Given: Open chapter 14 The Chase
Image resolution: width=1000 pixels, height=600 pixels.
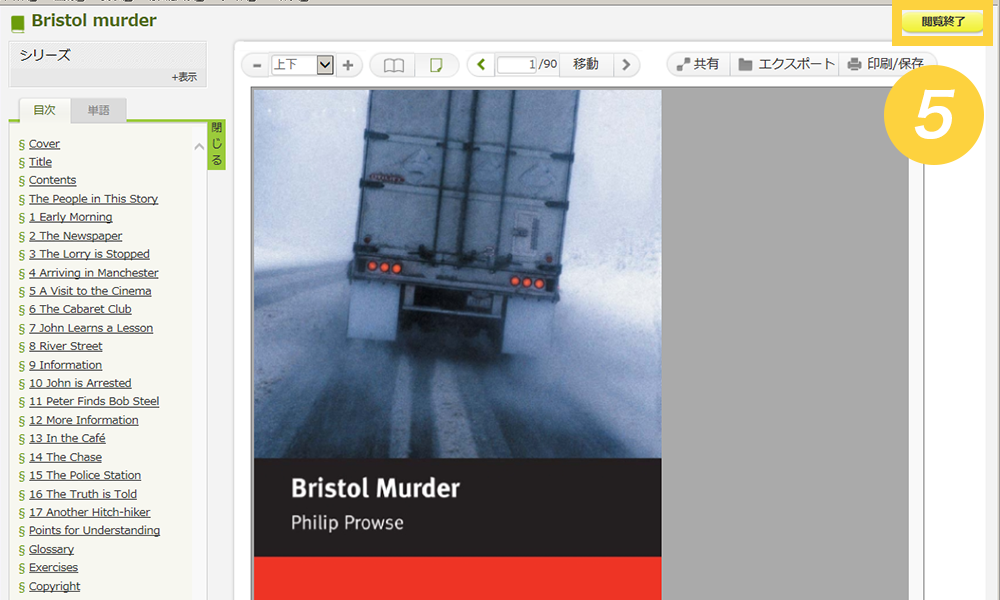Looking at the screenshot, I should point(65,457).
